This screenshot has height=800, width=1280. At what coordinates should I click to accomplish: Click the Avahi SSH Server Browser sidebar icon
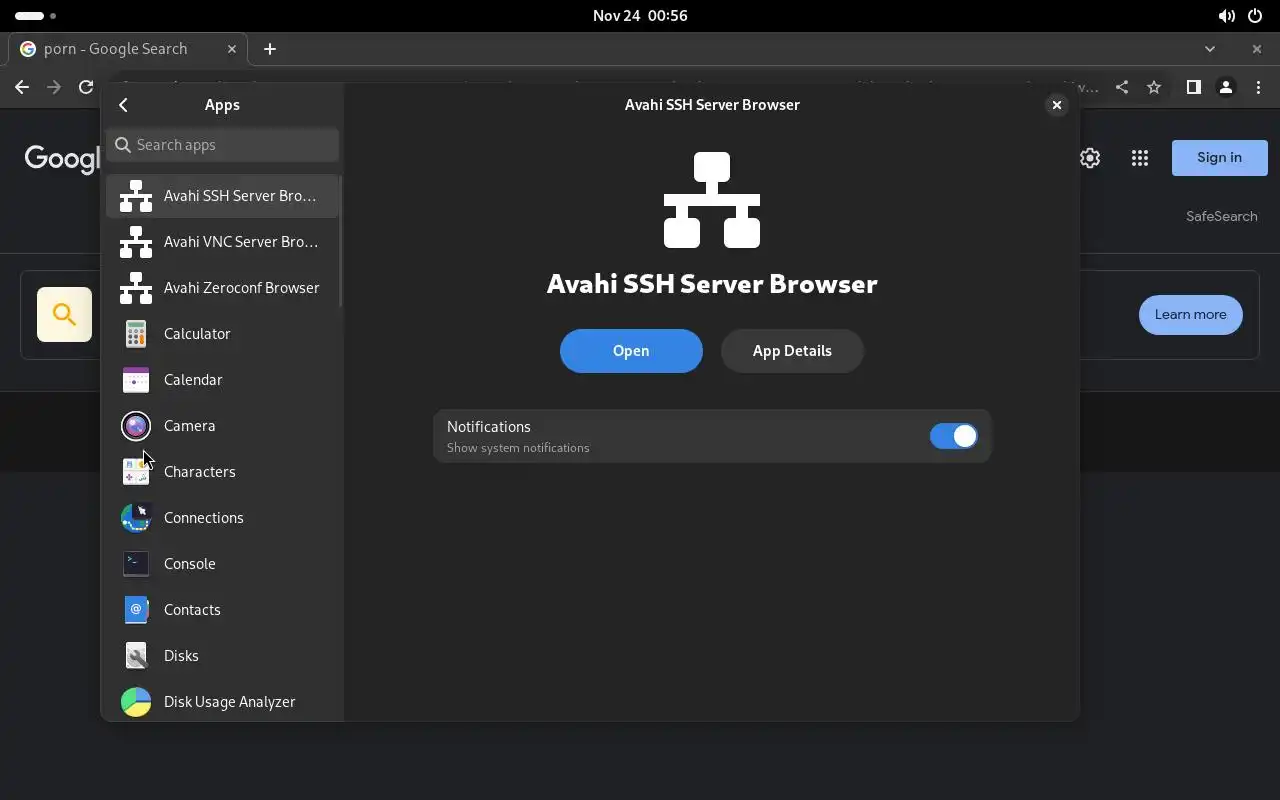(x=136, y=196)
